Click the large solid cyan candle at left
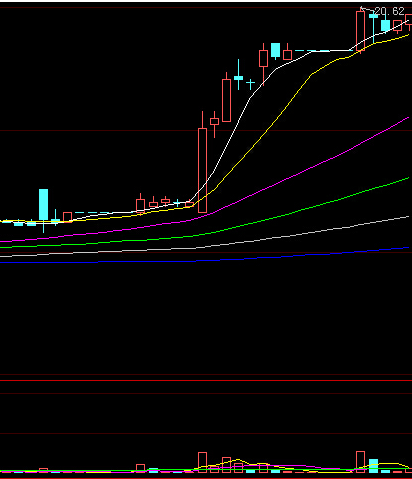 43,204
